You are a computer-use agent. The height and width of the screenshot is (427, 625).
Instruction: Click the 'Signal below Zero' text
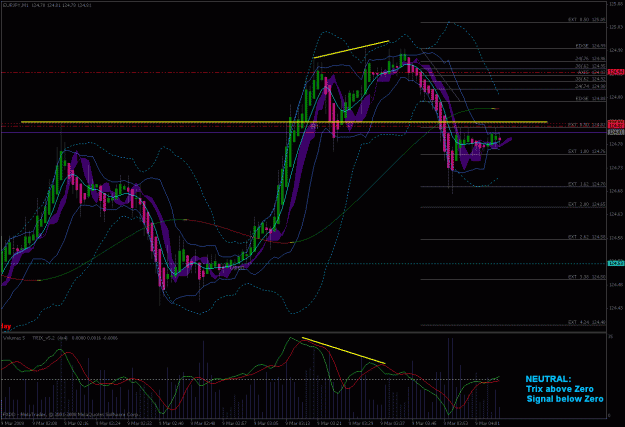coord(565,399)
